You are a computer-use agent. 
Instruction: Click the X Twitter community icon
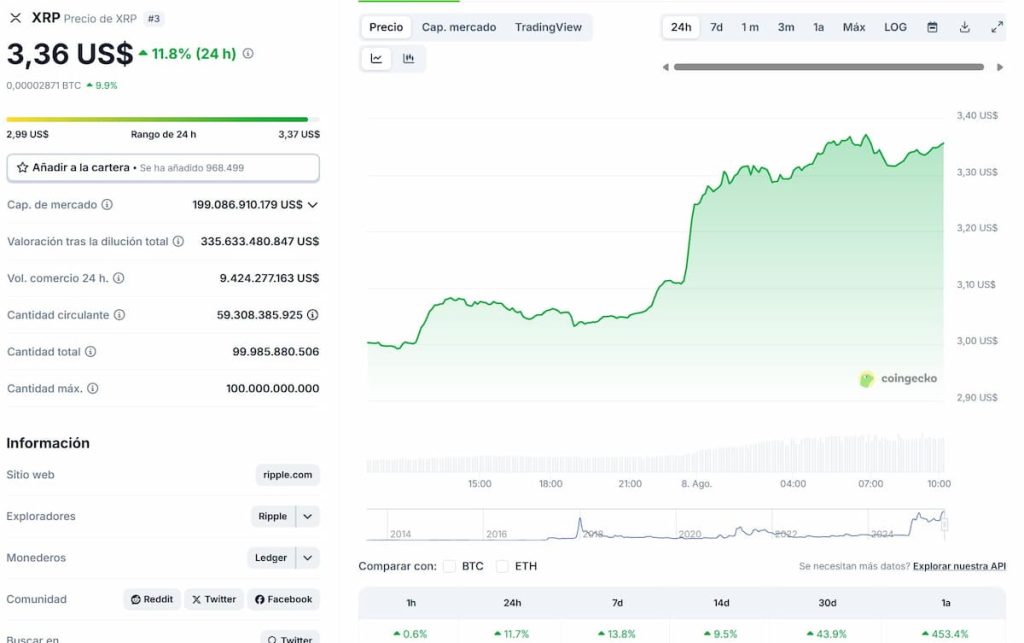(x=213, y=599)
